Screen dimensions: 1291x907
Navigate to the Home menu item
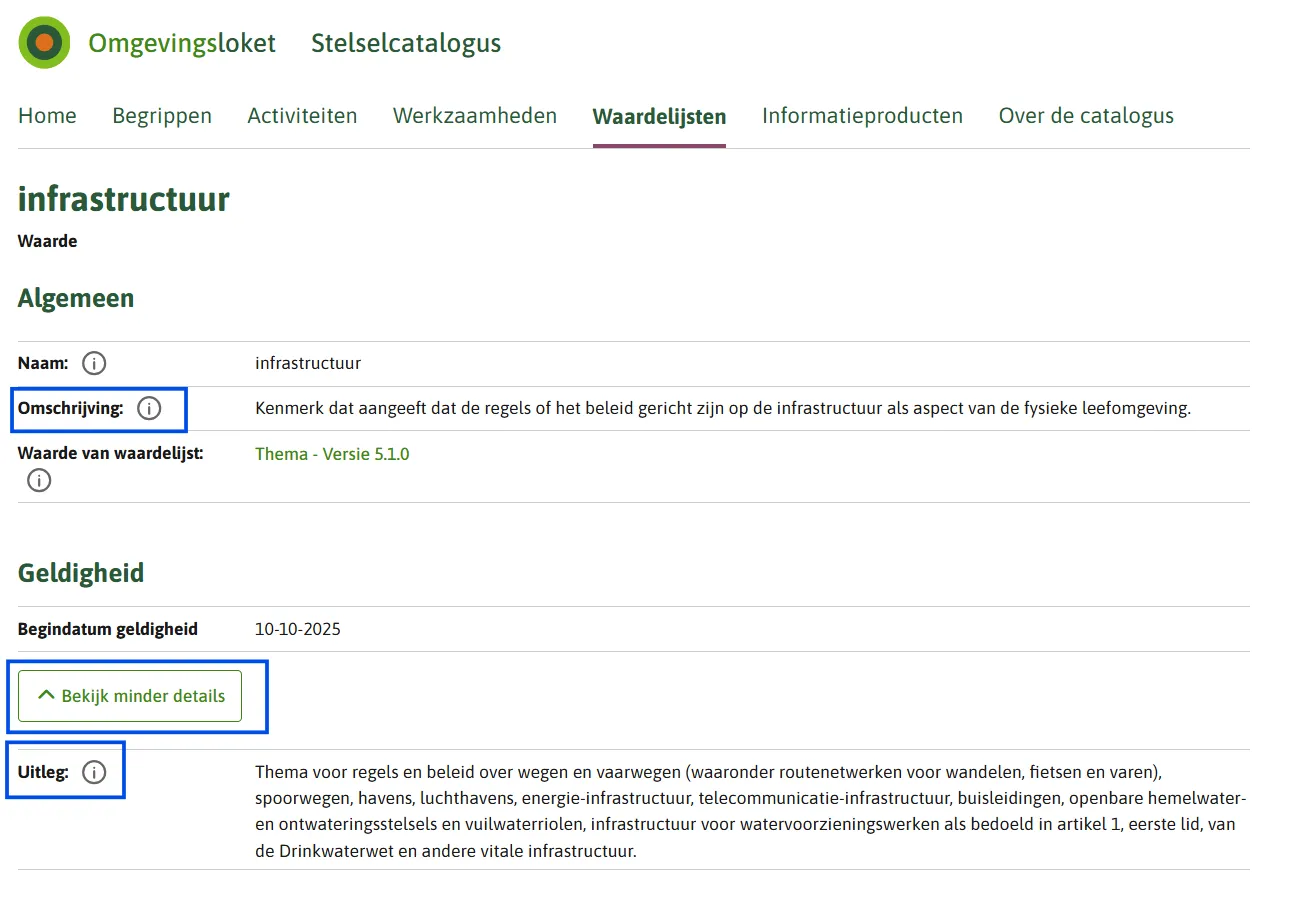[47, 115]
